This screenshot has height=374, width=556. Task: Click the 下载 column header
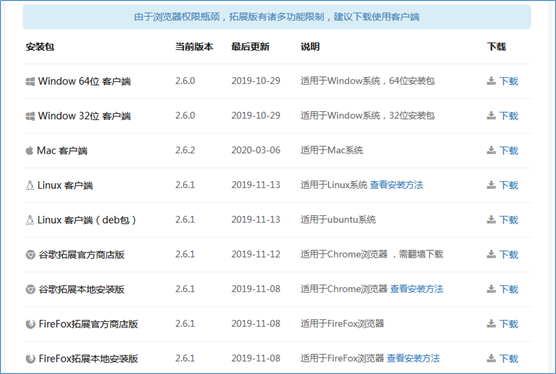pos(496,47)
